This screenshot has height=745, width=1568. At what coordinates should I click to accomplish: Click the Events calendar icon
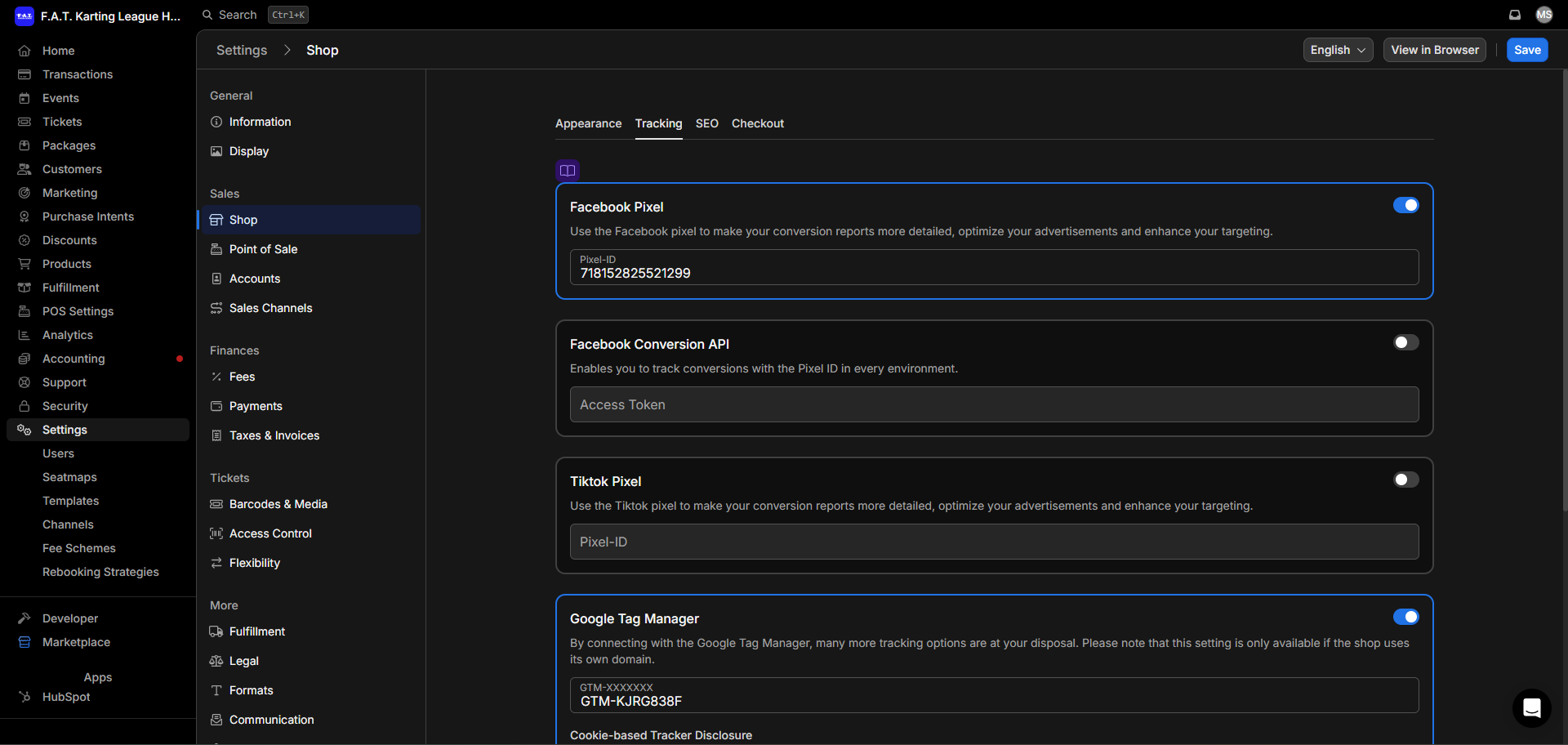point(24,98)
